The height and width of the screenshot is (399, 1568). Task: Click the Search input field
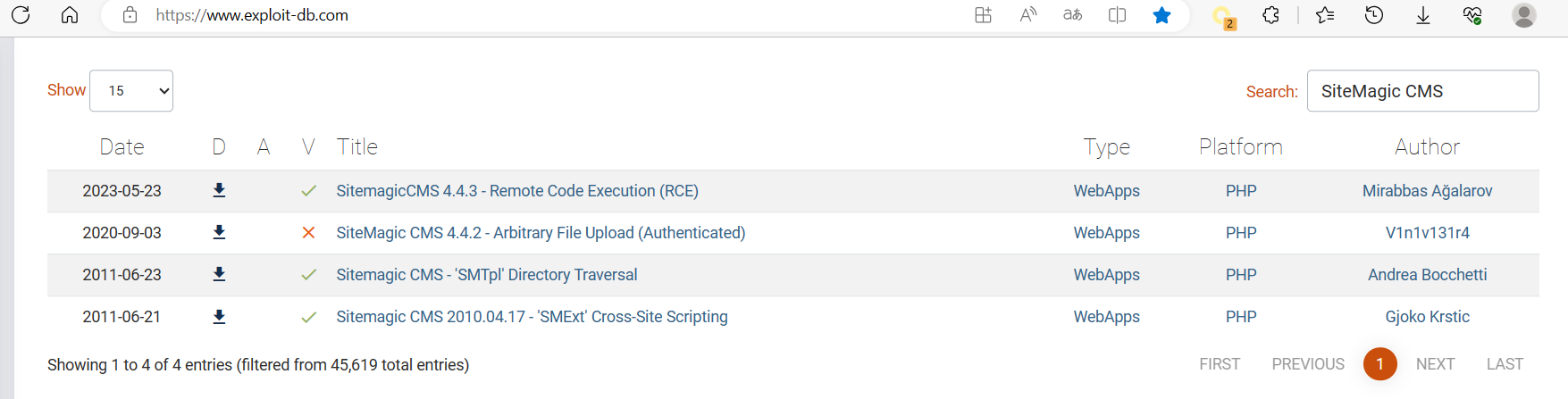1422,91
